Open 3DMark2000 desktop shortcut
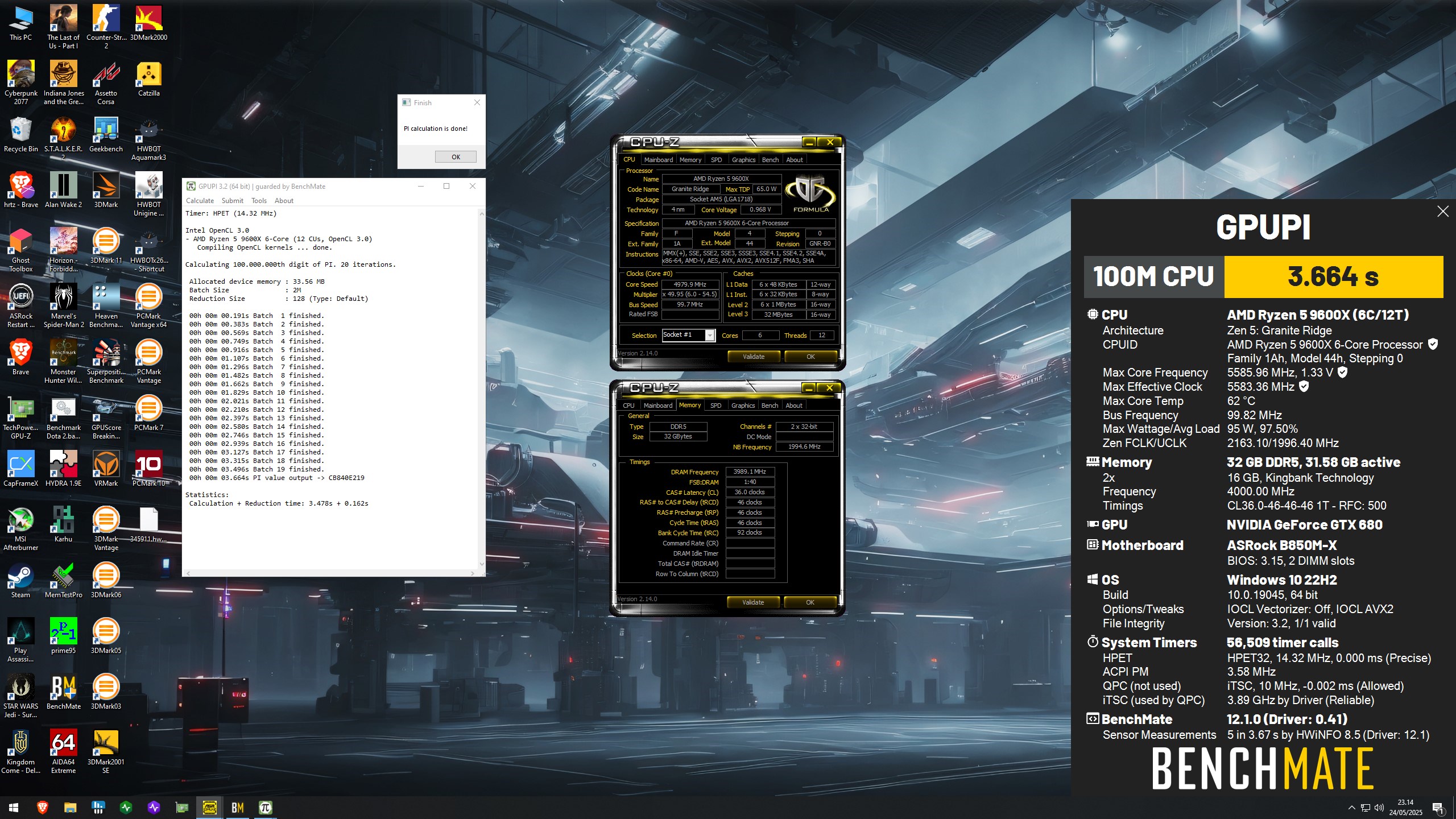Screen dimensions: 1456x819 tap(148, 23)
